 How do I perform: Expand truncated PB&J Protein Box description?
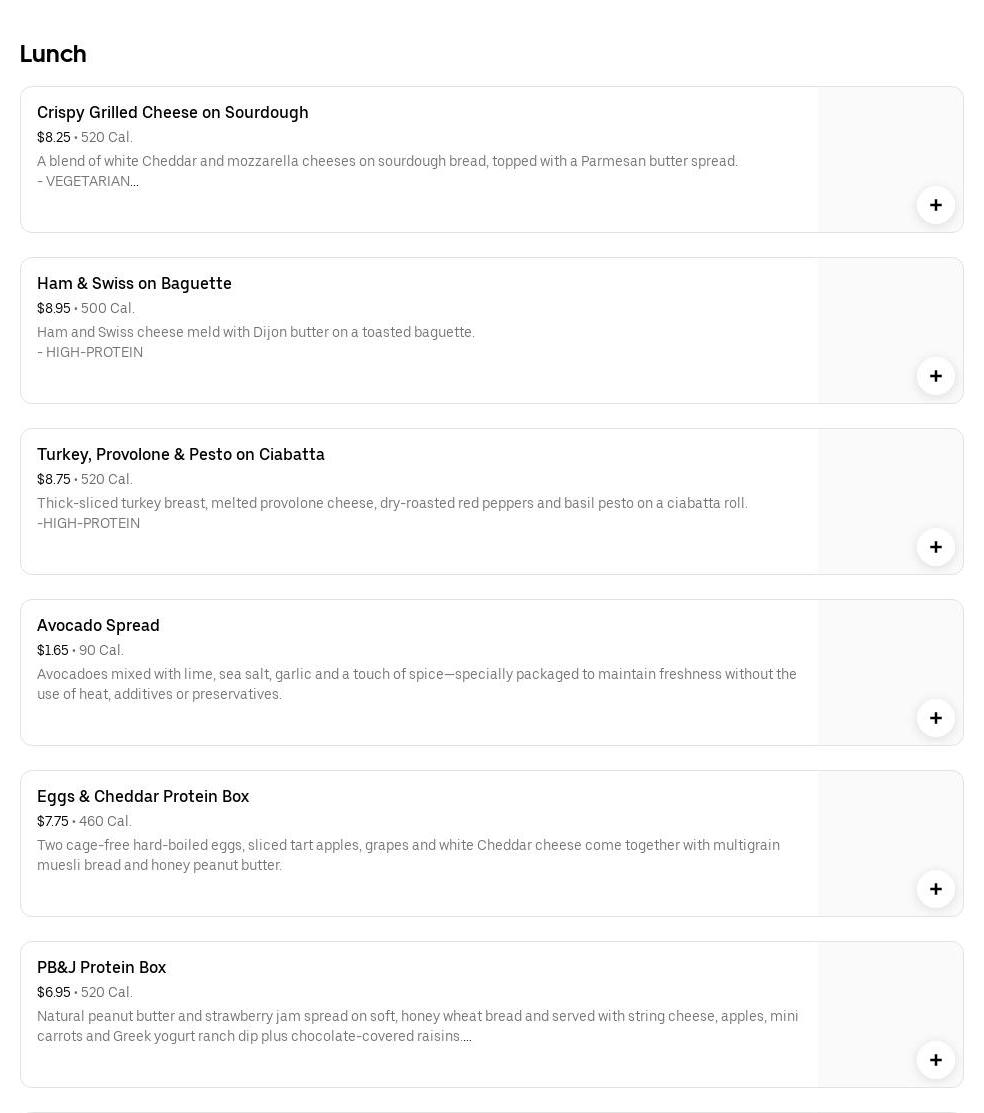coord(467,1037)
